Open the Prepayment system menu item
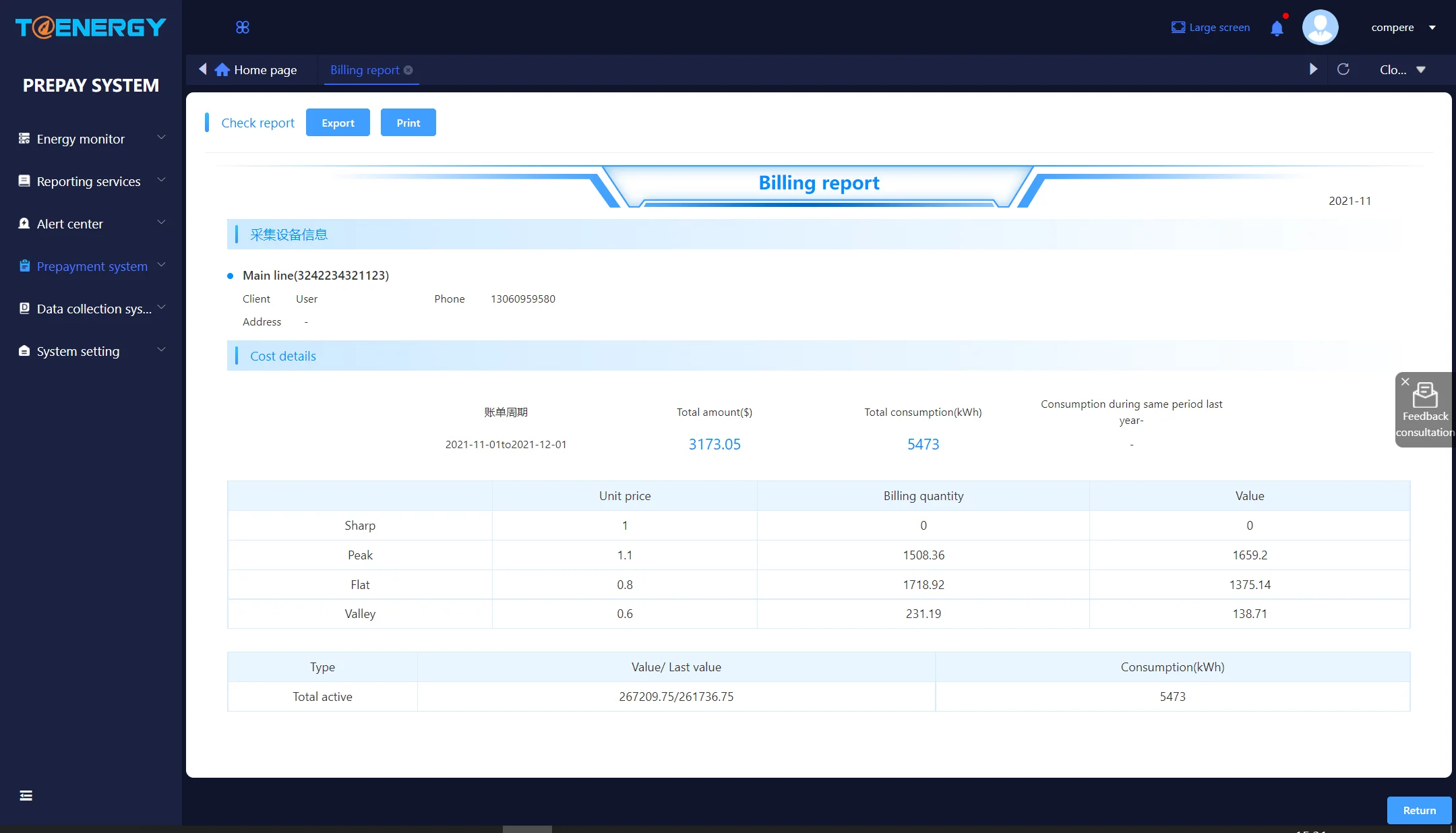 pyautogui.click(x=91, y=266)
